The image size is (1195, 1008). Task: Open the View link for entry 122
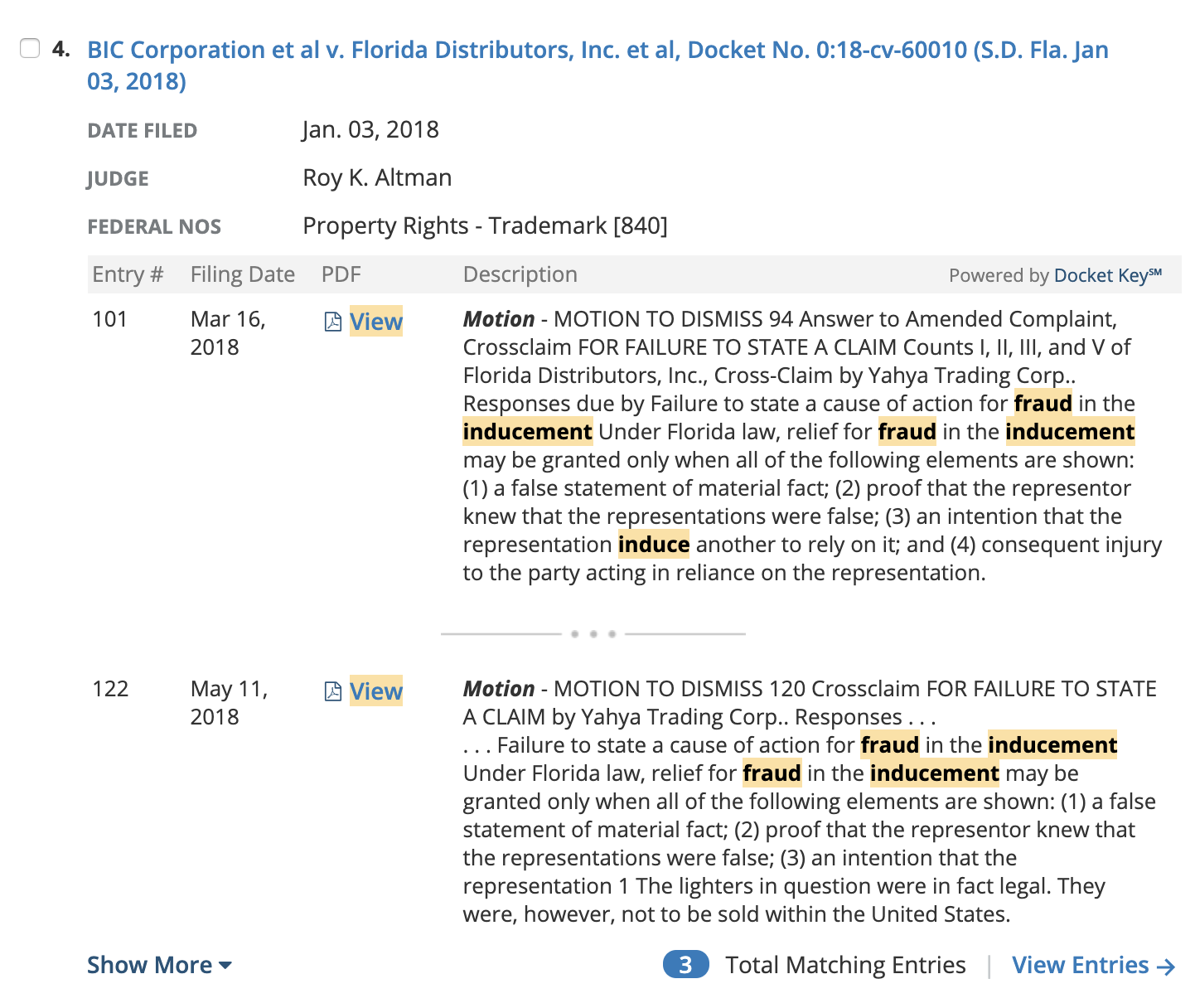tap(375, 691)
